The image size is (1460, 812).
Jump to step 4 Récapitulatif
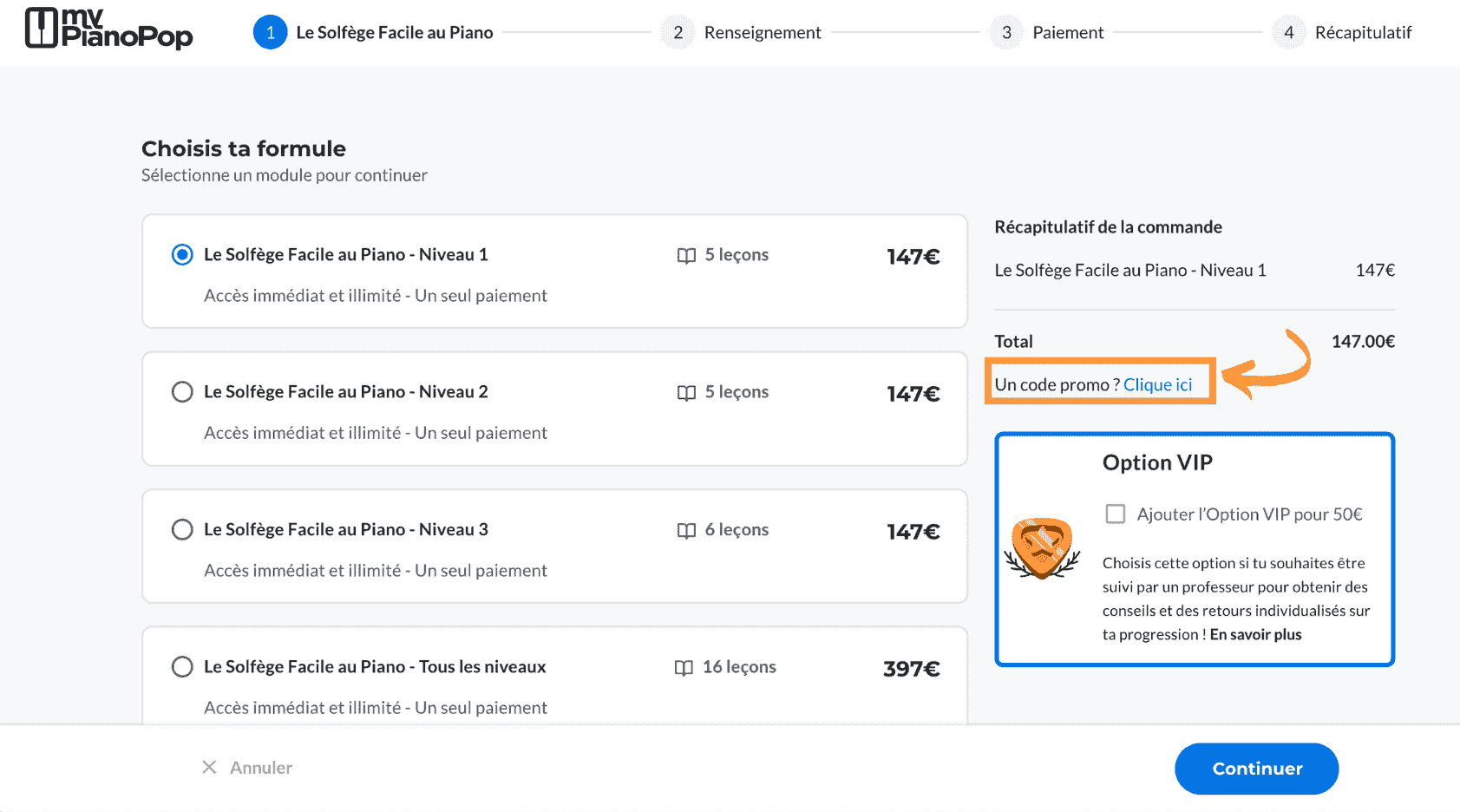click(x=1342, y=33)
